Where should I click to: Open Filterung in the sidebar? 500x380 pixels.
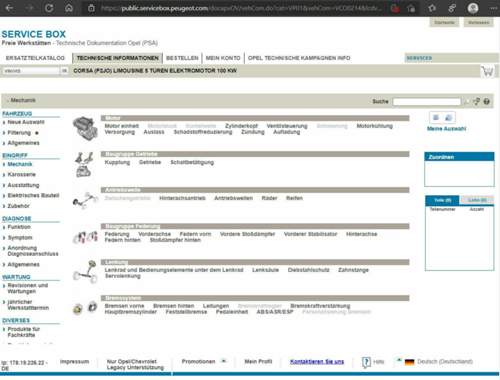pyautogui.click(x=19, y=133)
